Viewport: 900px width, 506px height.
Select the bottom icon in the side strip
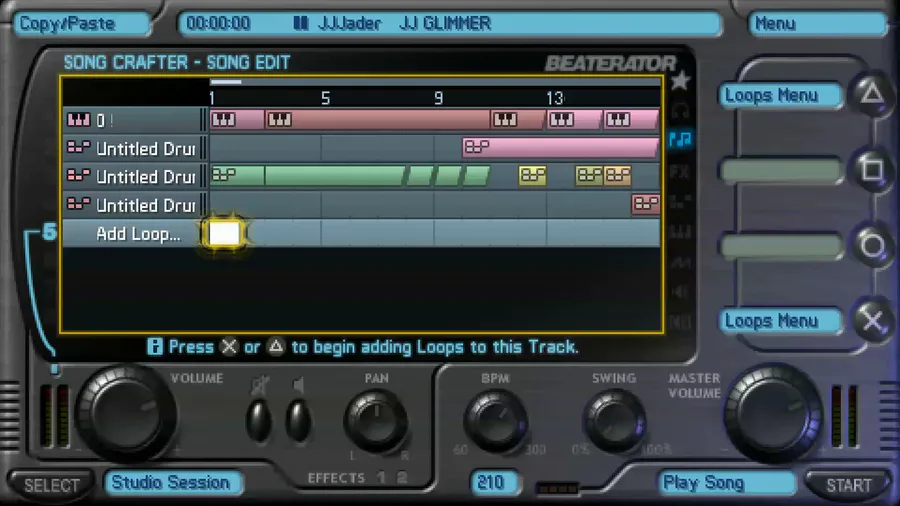(680, 322)
